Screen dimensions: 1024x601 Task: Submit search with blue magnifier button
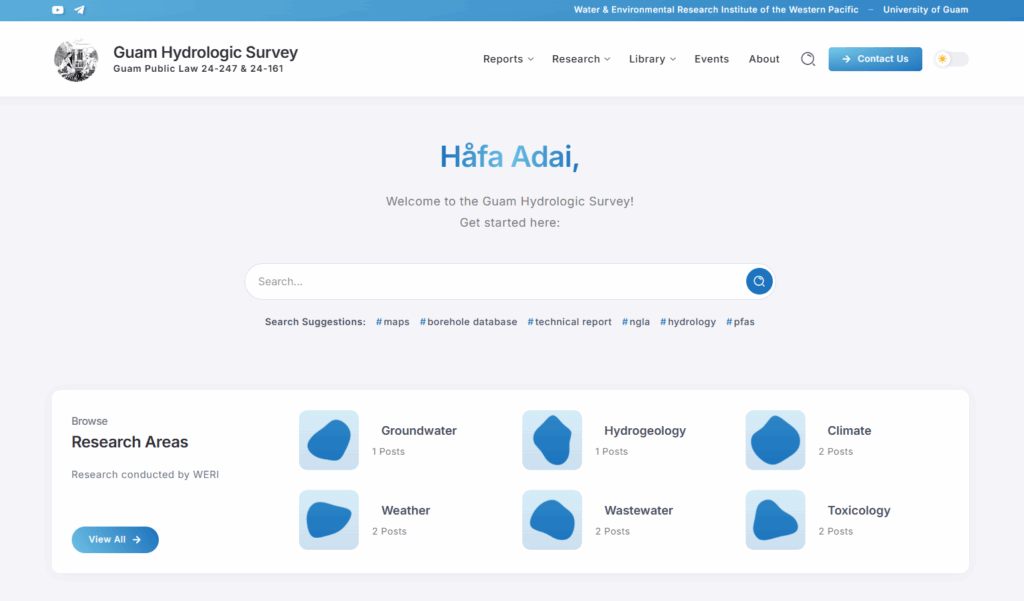pos(759,281)
